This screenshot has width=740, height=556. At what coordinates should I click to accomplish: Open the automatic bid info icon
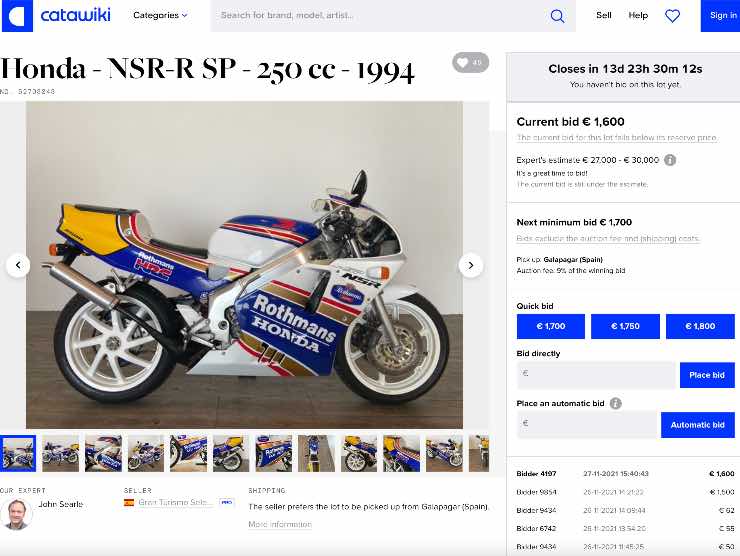pos(615,403)
